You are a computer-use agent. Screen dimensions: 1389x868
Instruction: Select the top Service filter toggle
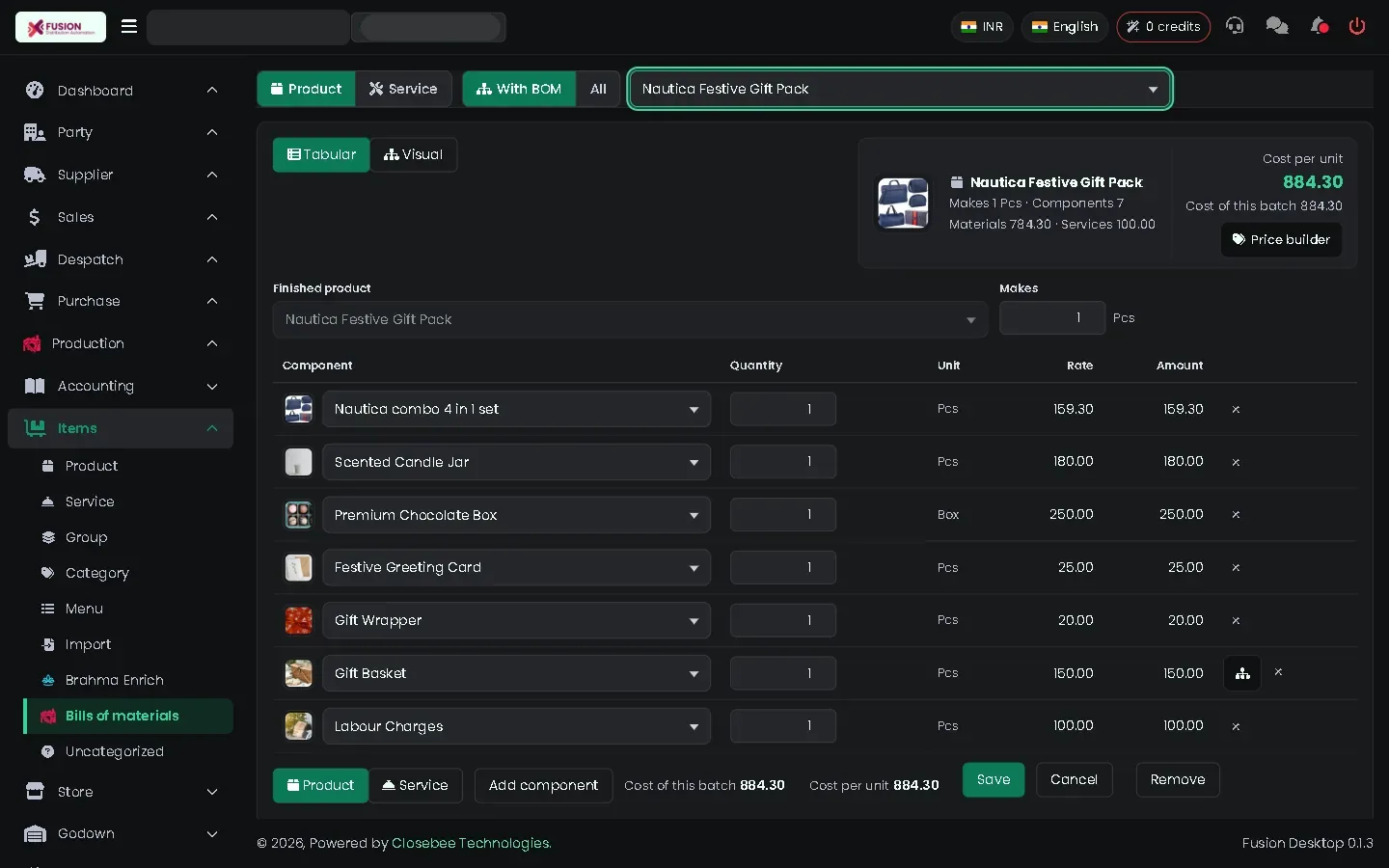(403, 89)
